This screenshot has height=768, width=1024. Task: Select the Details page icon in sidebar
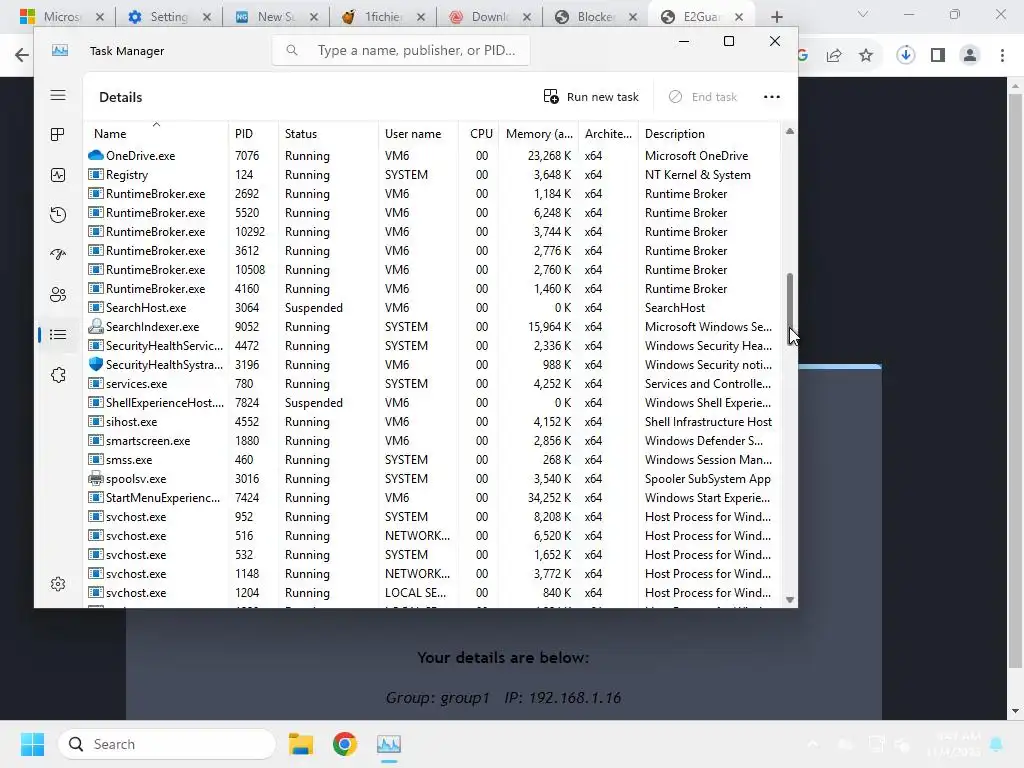point(58,335)
